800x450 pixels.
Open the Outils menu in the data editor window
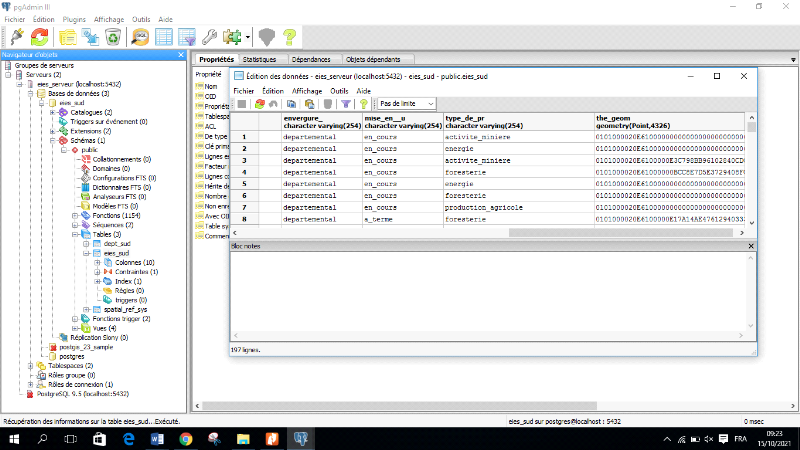pyautogui.click(x=339, y=90)
